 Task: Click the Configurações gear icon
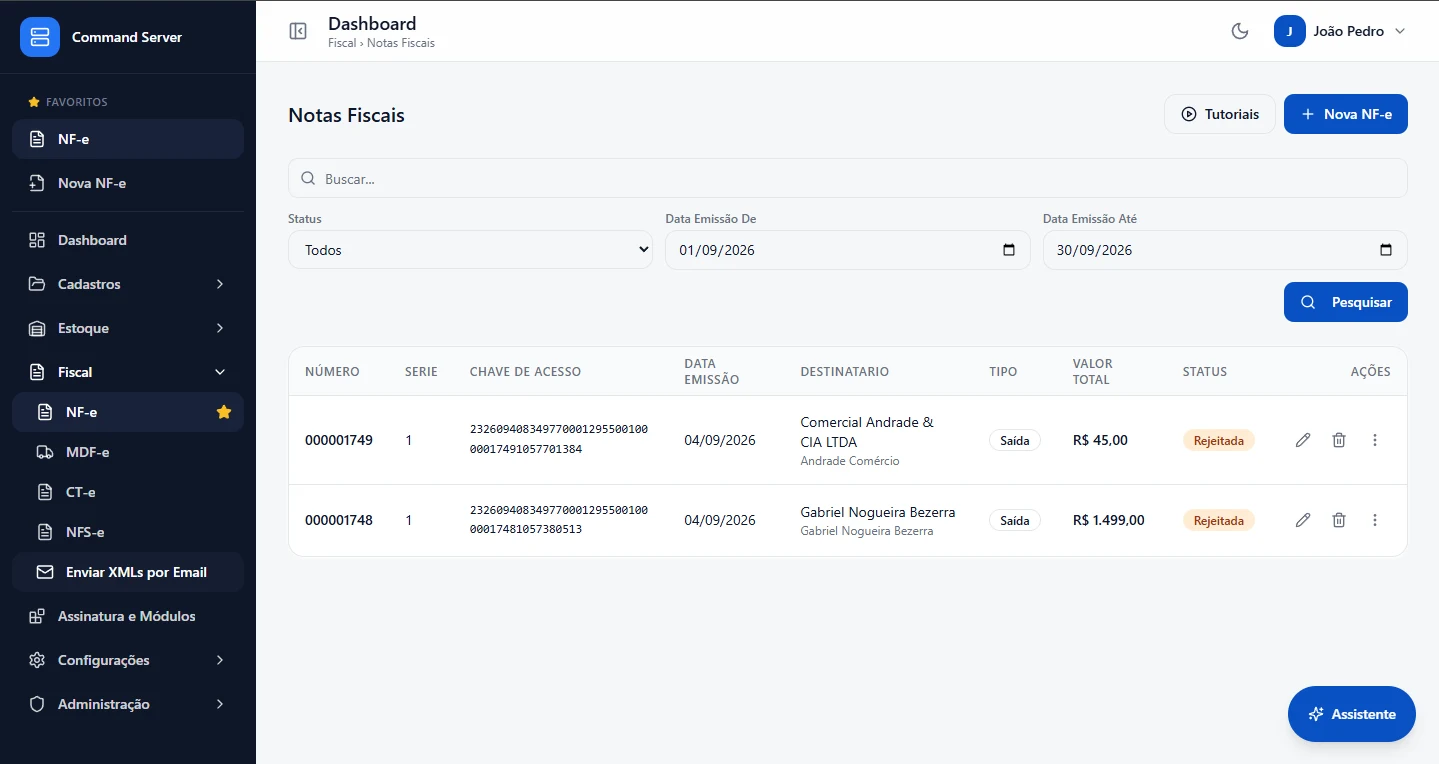point(37,660)
